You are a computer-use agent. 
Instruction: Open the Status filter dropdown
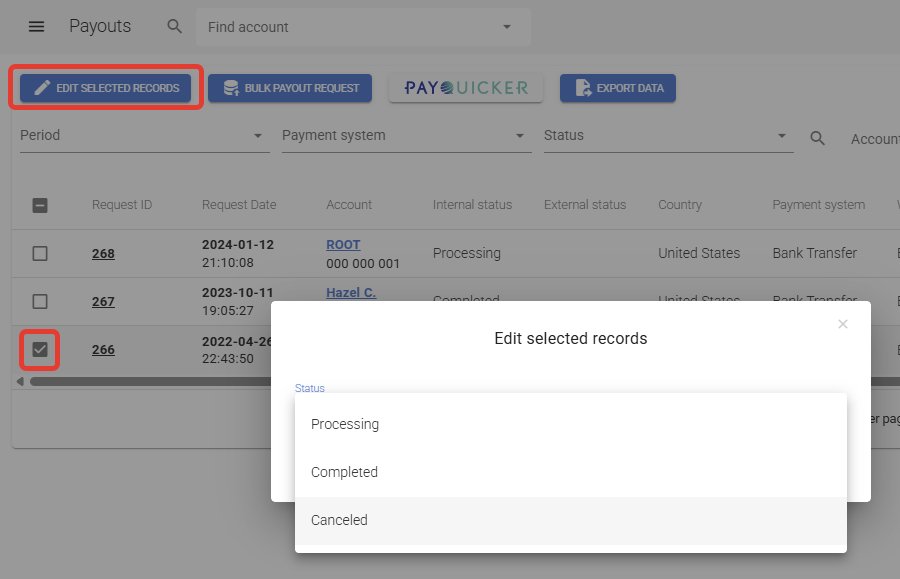[667, 136]
